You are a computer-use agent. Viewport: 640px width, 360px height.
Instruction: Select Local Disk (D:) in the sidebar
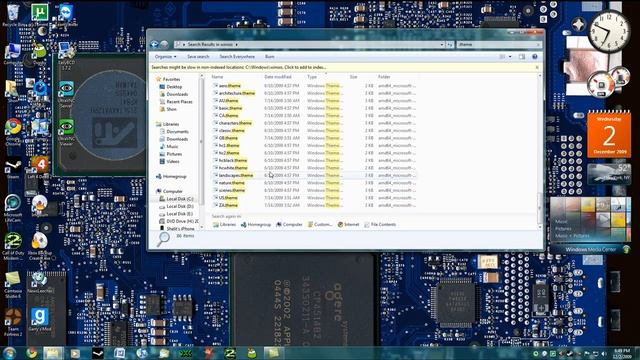pos(180,206)
